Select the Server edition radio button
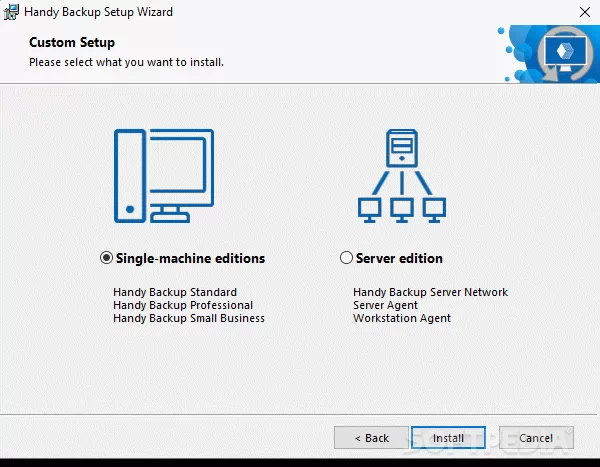 [x=346, y=258]
